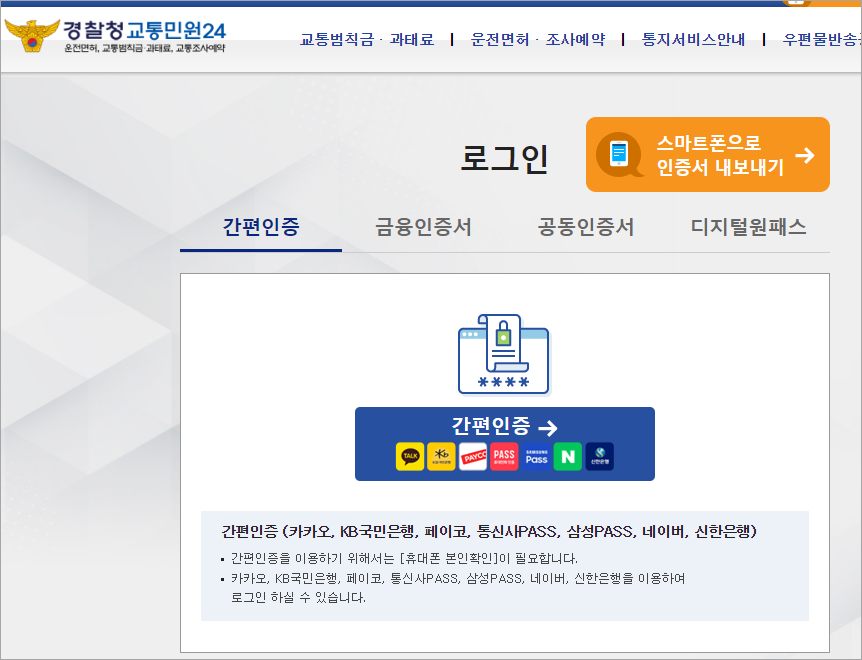Select the KB국민은행 yellow icon
Viewport: 862px width, 660px height.
coord(441,457)
